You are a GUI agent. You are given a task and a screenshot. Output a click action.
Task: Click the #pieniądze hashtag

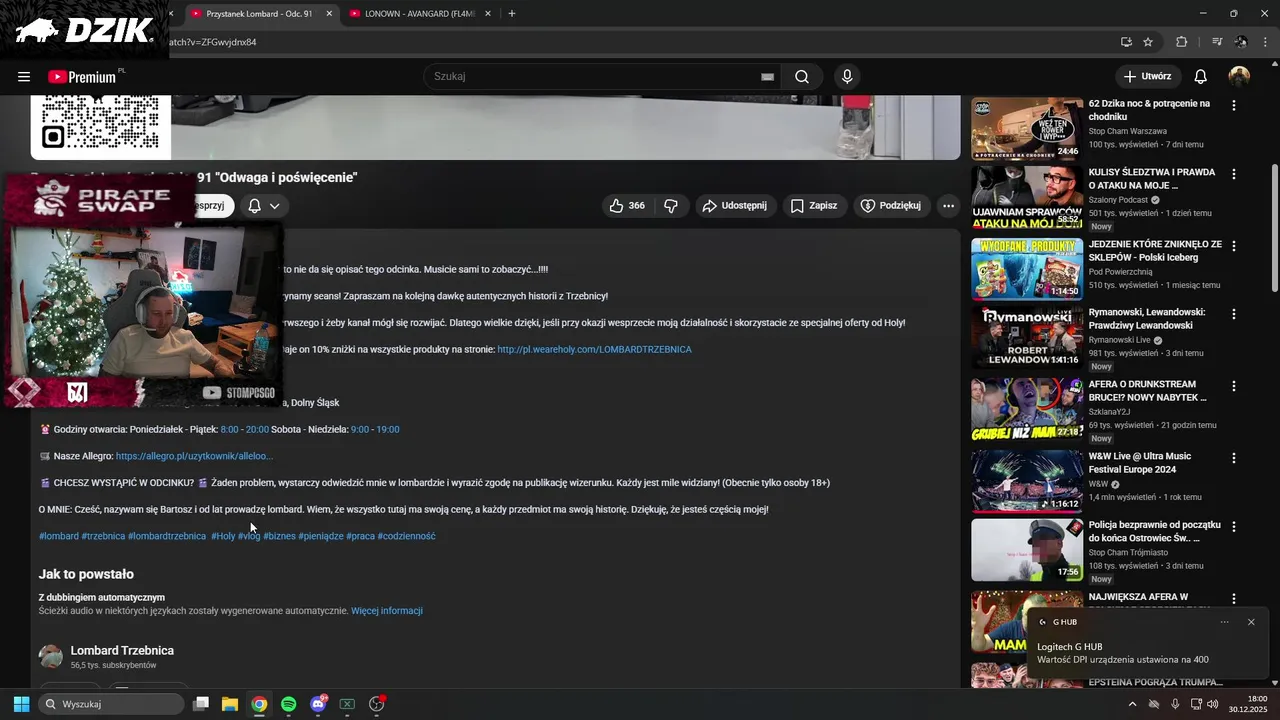point(320,536)
